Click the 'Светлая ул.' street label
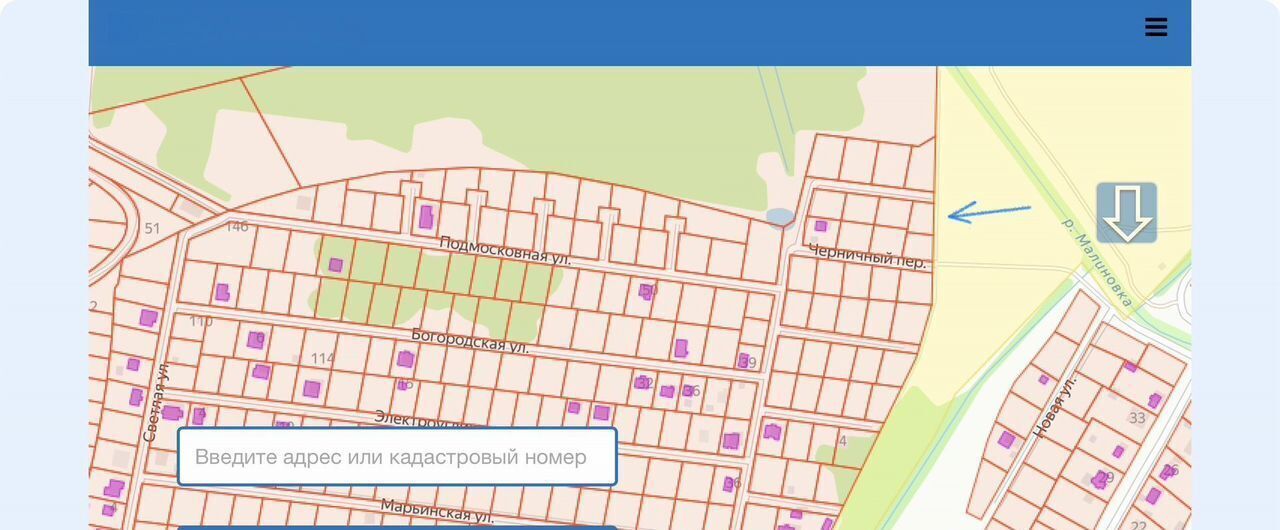The width and height of the screenshot is (1280, 530). [157, 402]
